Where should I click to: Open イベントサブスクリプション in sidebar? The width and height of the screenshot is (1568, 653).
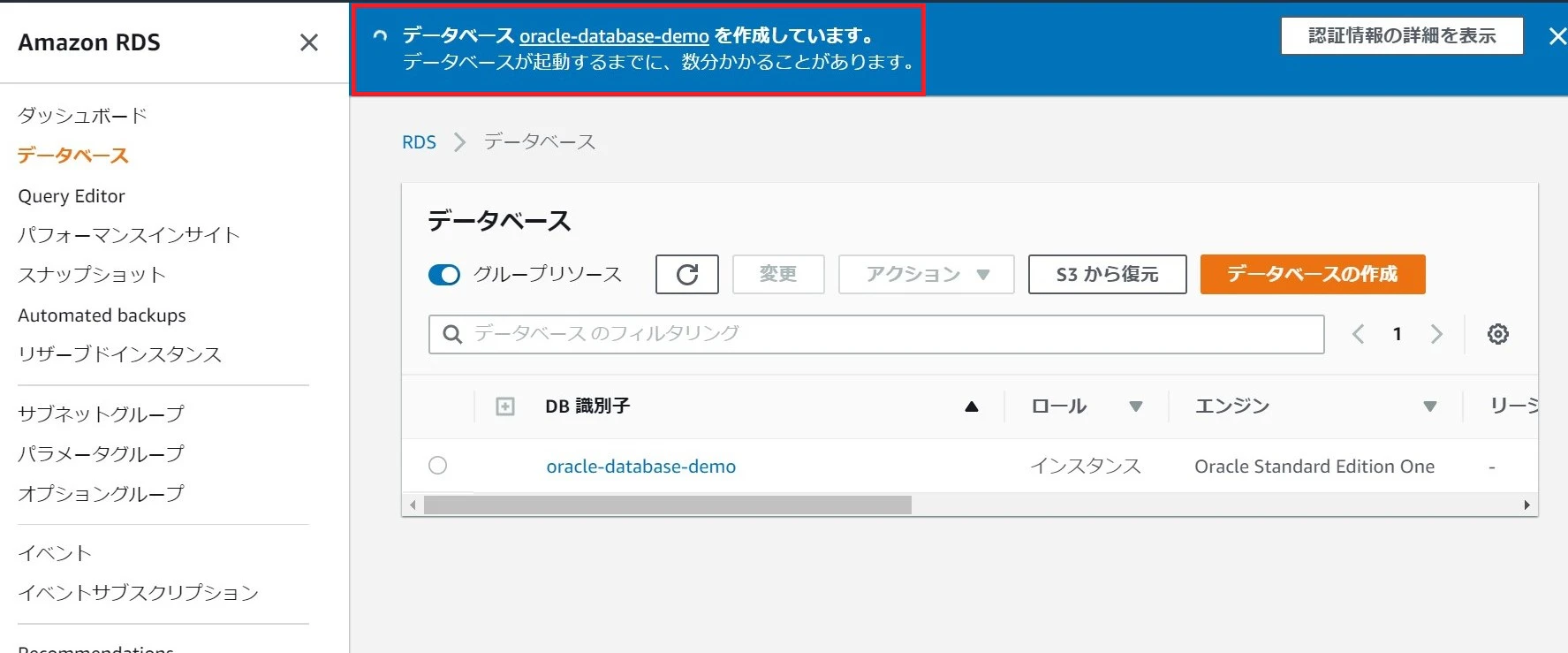click(138, 593)
